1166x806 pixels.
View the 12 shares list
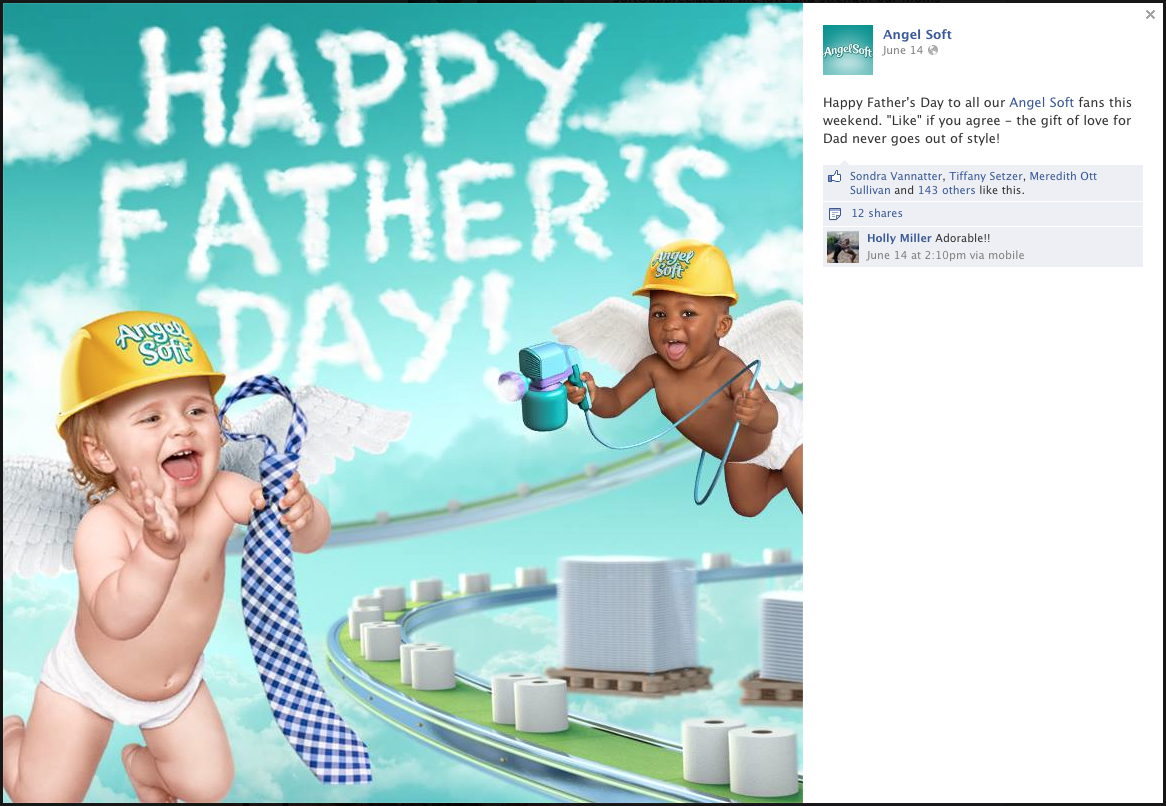point(877,213)
